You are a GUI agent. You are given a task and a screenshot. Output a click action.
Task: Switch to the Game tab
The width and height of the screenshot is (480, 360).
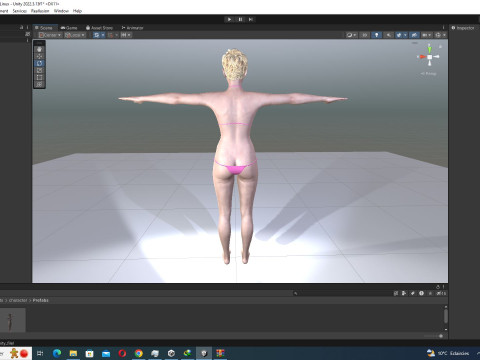pos(69,28)
